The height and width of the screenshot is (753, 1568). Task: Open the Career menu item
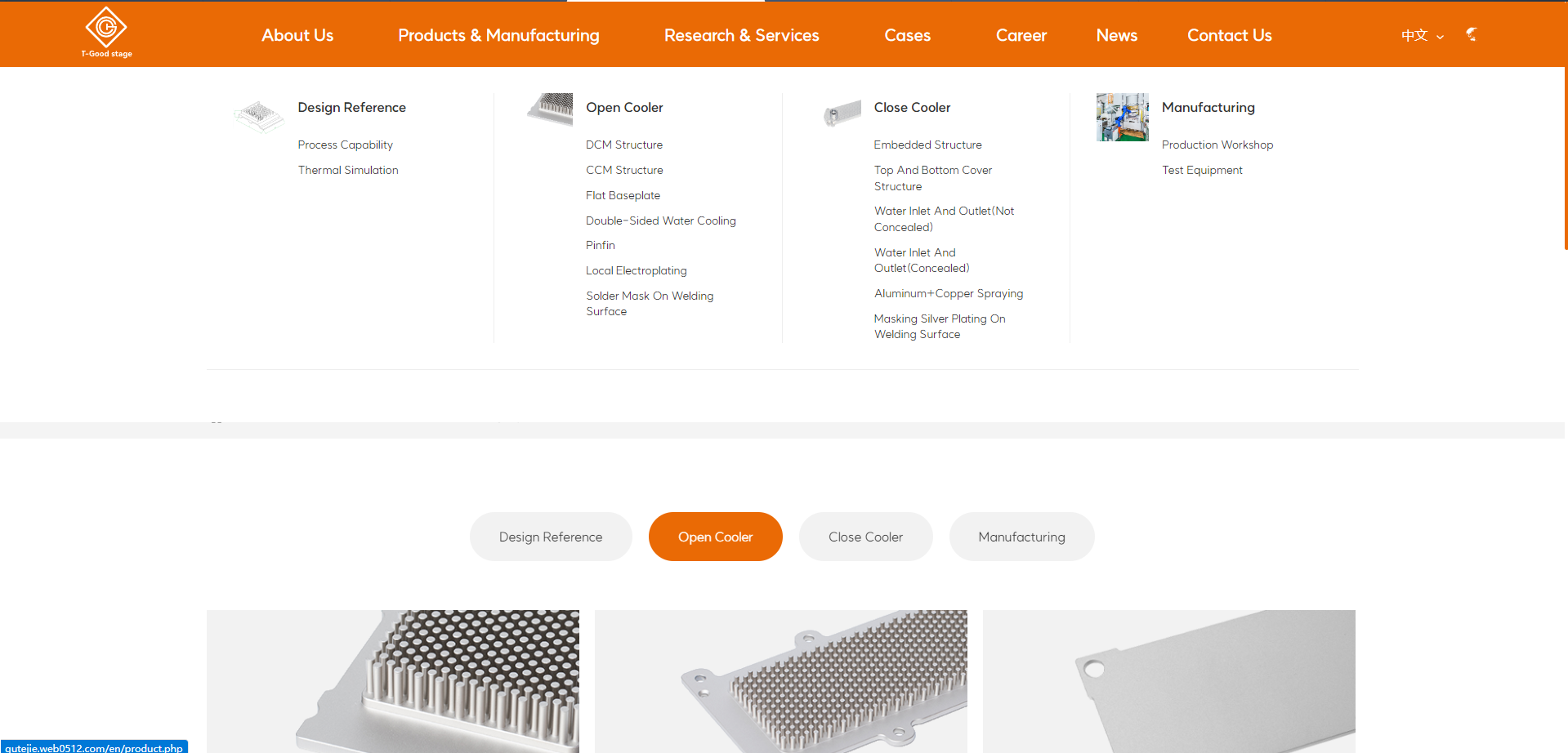1021,35
